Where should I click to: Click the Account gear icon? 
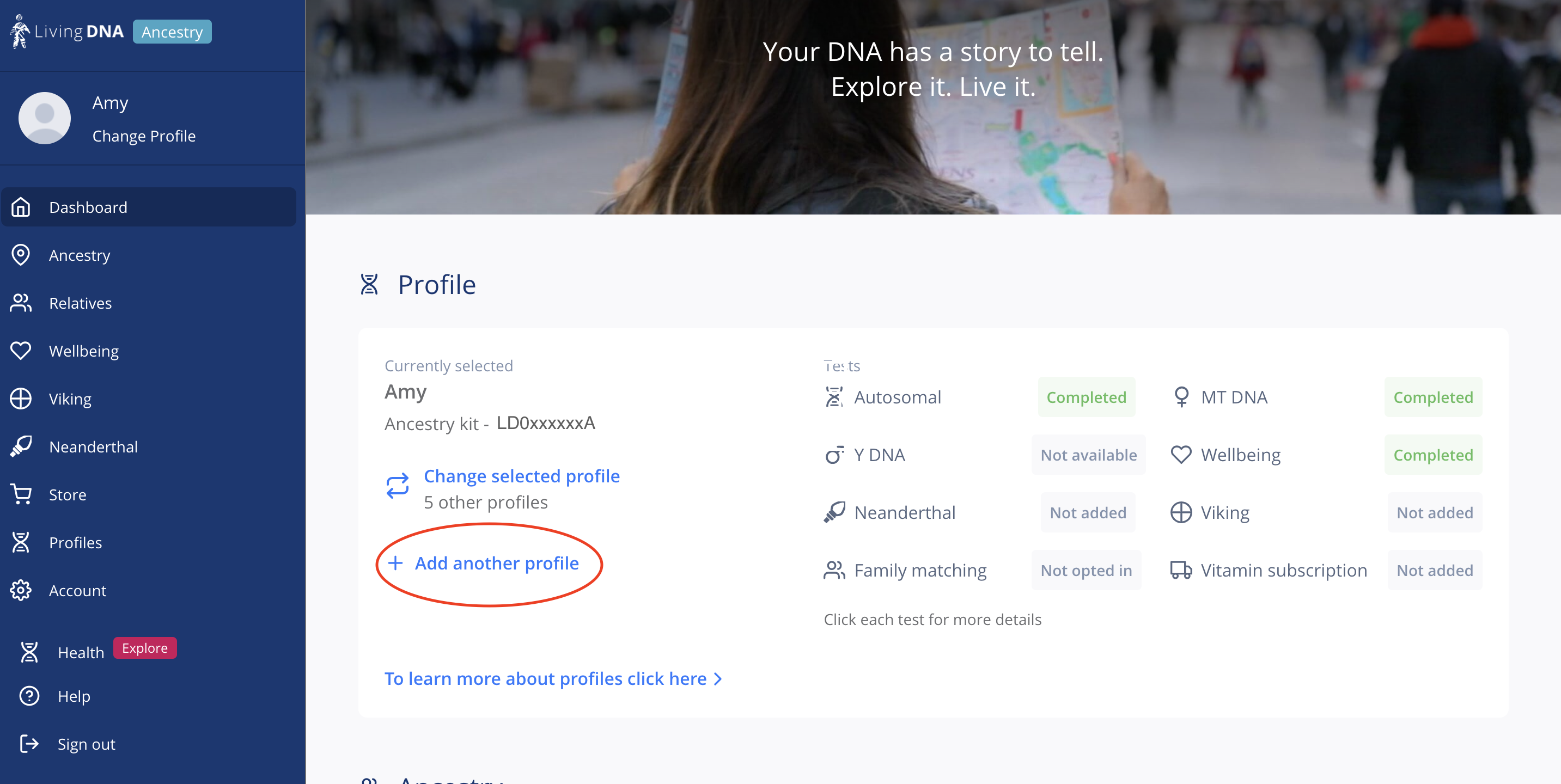tap(21, 590)
